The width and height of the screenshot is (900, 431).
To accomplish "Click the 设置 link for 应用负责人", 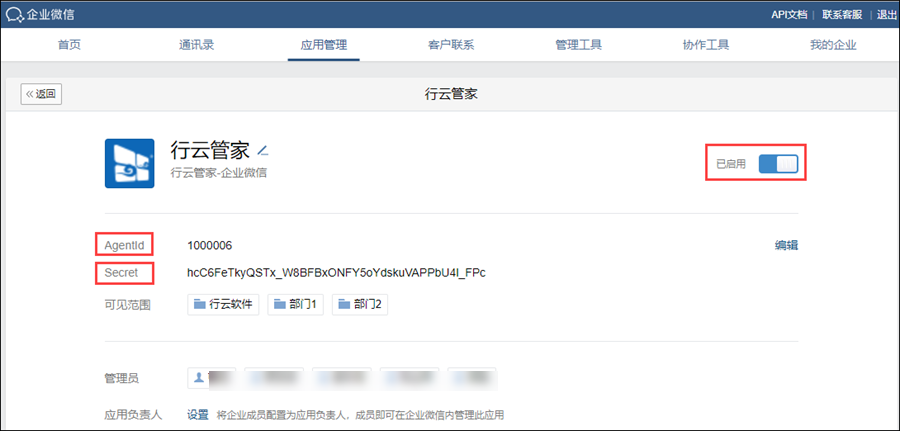I will click(199, 414).
